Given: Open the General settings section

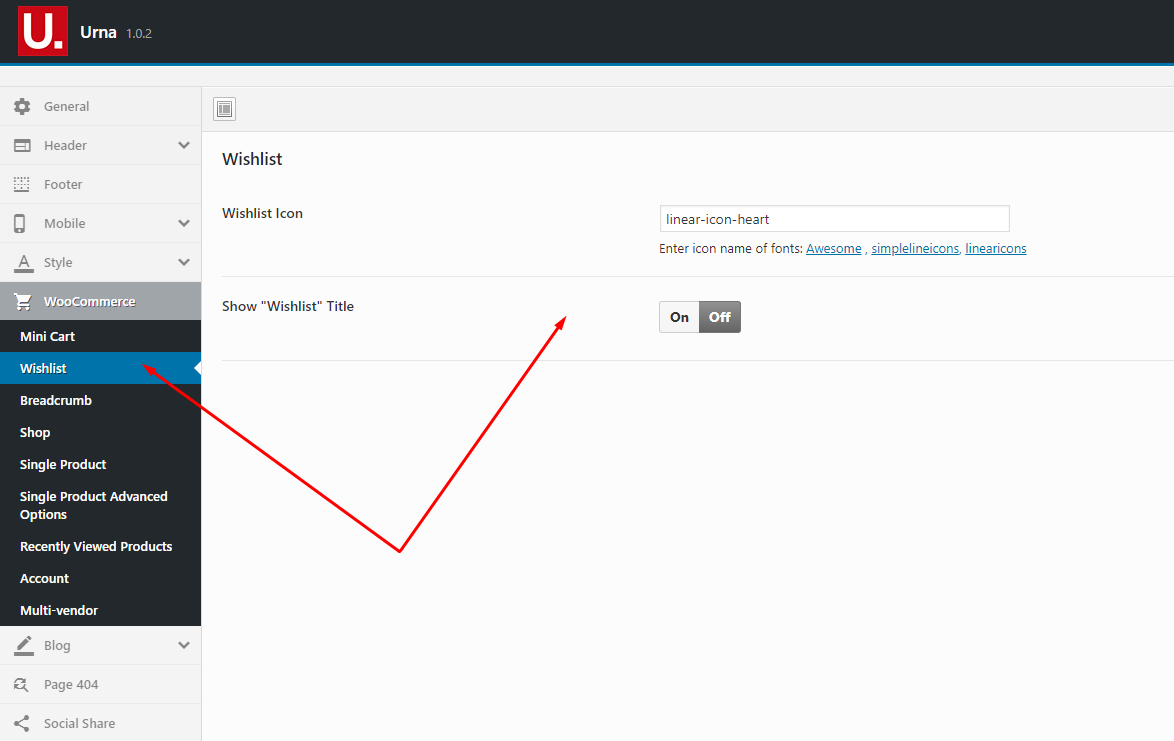Looking at the screenshot, I should 100,106.
